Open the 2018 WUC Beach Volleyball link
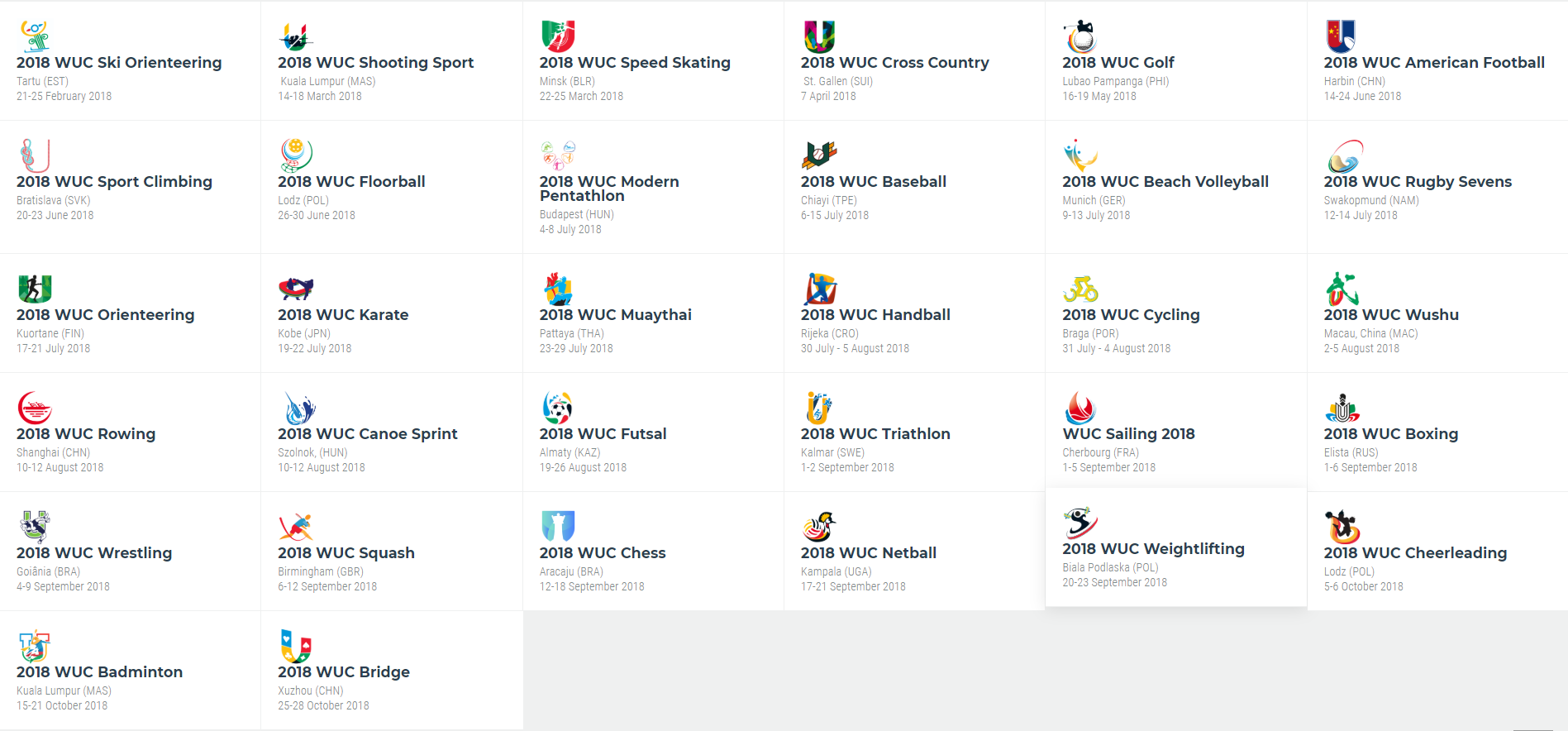Viewport: 1568px width, 731px height. [x=1165, y=182]
